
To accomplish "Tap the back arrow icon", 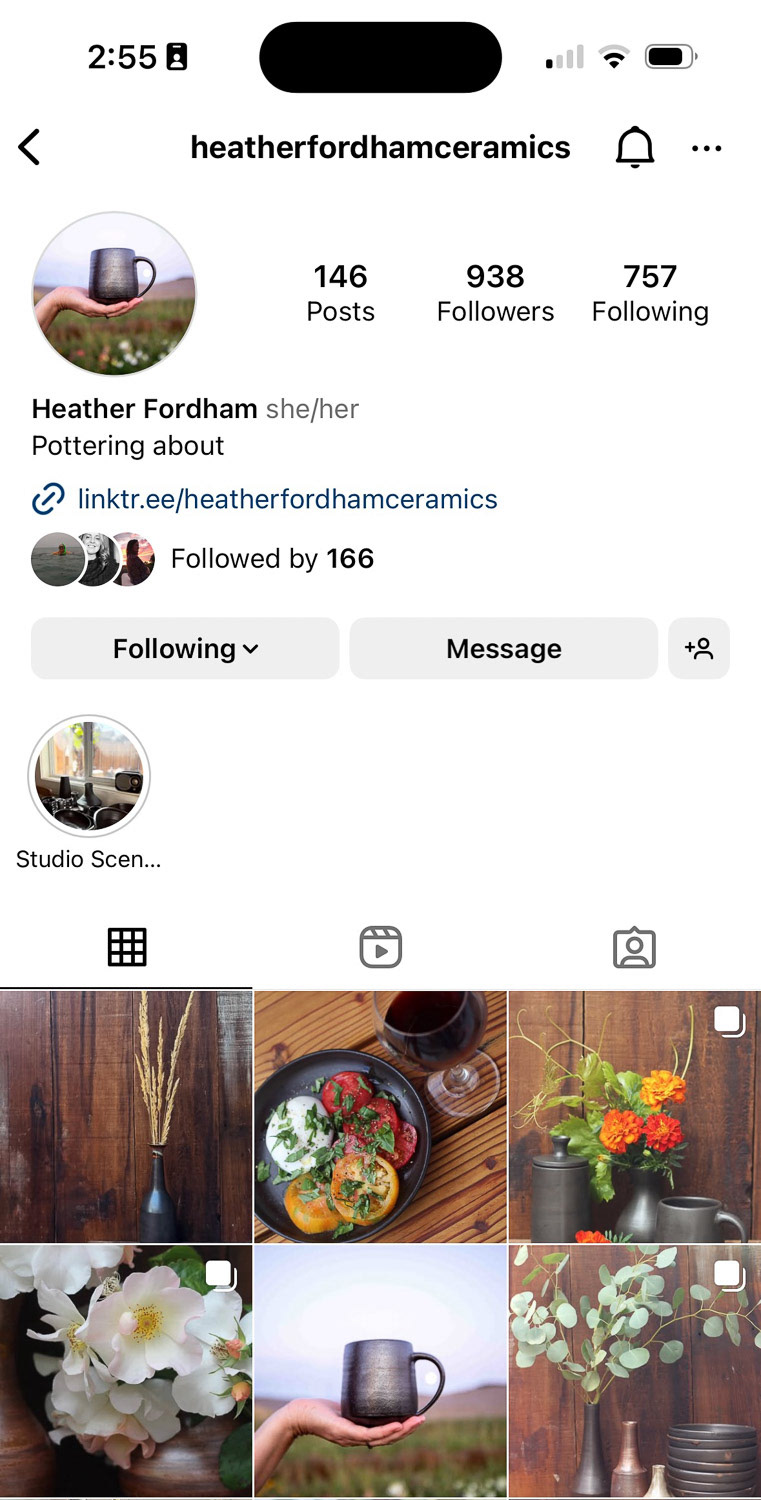I will click(29, 148).
